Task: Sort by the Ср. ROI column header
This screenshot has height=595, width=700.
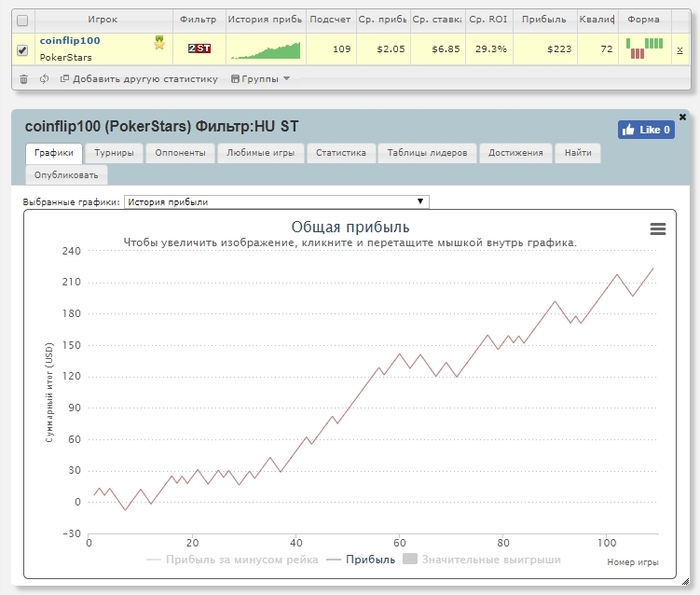Action: tap(488, 20)
